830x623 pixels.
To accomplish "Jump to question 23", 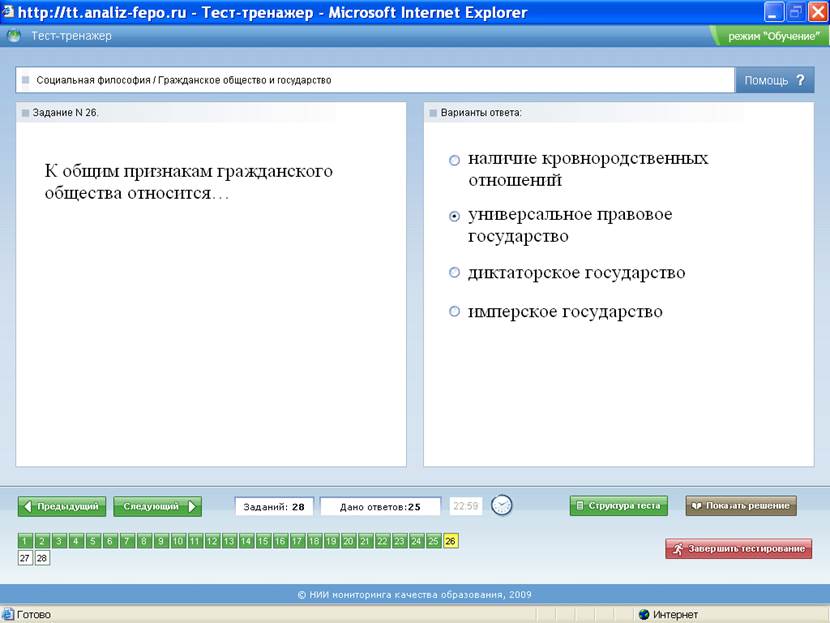I will (x=399, y=541).
